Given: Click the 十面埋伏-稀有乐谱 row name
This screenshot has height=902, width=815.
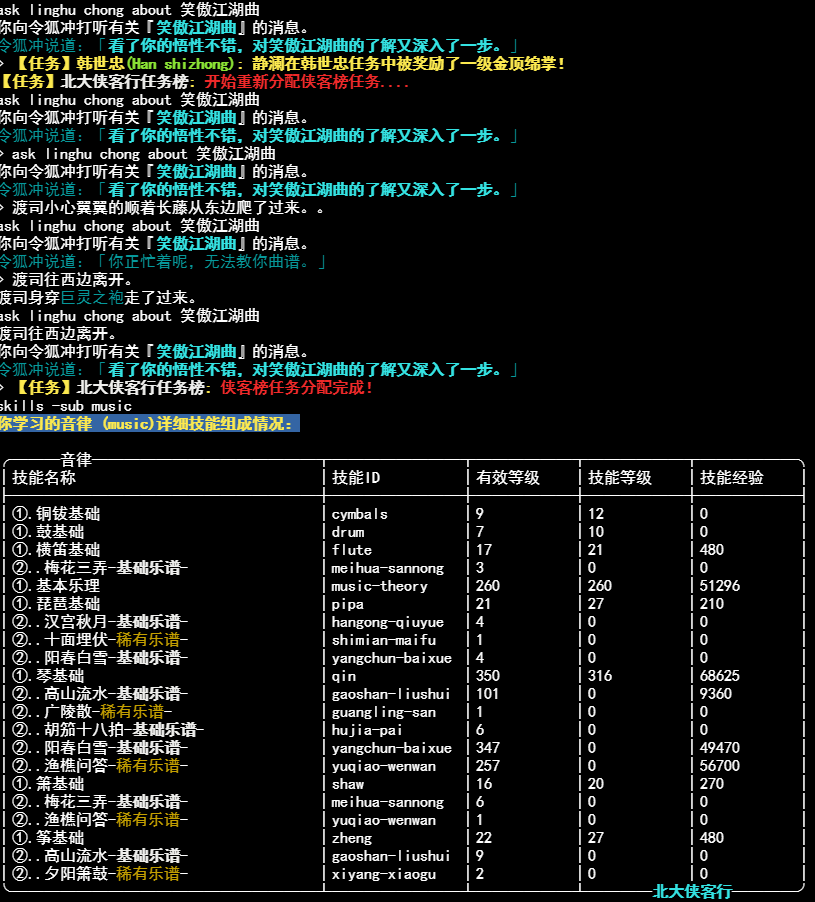Looking at the screenshot, I should click(116, 640).
